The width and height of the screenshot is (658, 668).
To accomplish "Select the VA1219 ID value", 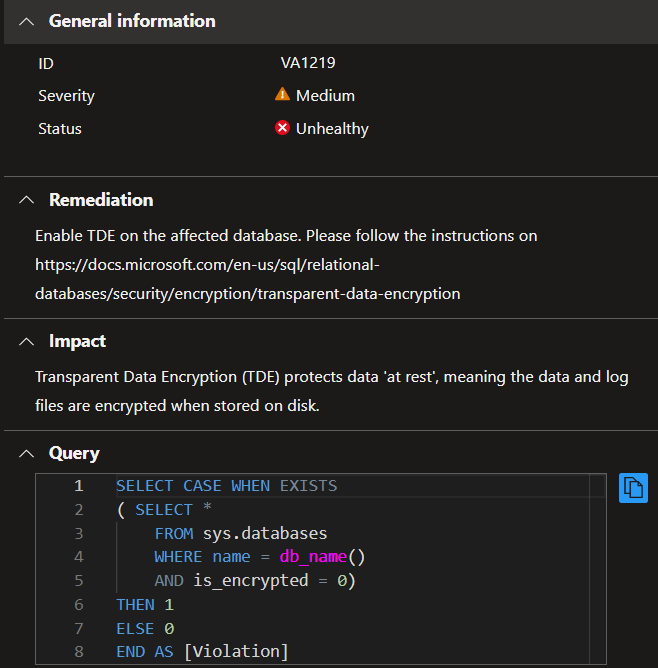I will [x=308, y=63].
